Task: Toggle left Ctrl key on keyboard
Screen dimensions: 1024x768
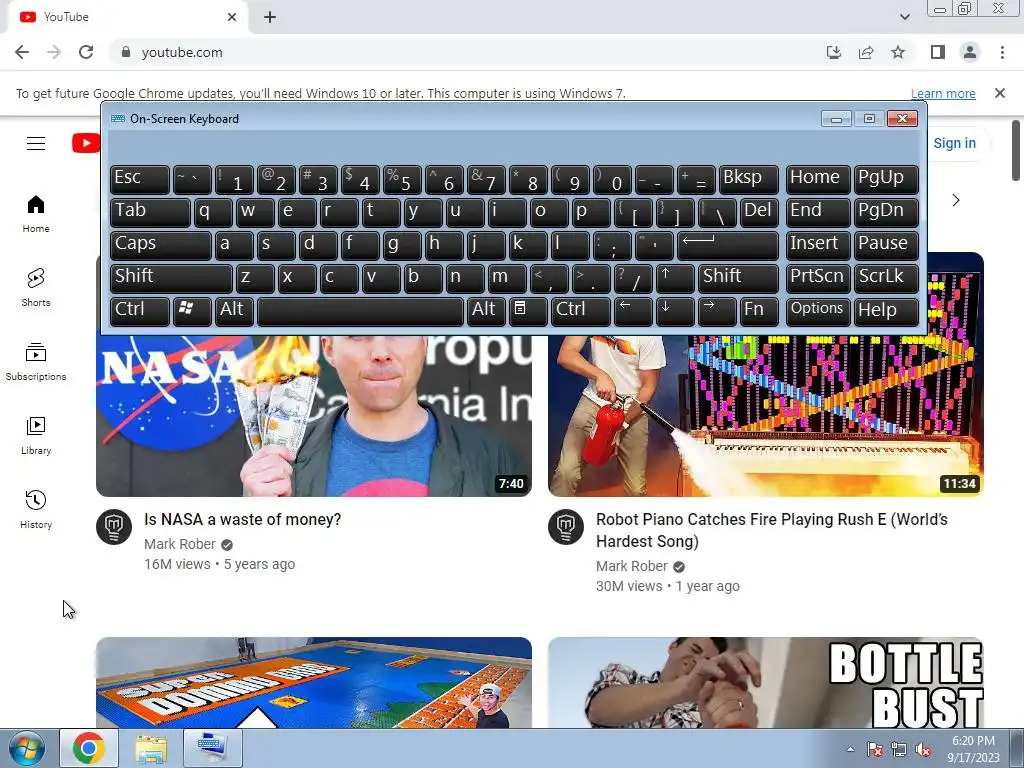Action: point(140,311)
